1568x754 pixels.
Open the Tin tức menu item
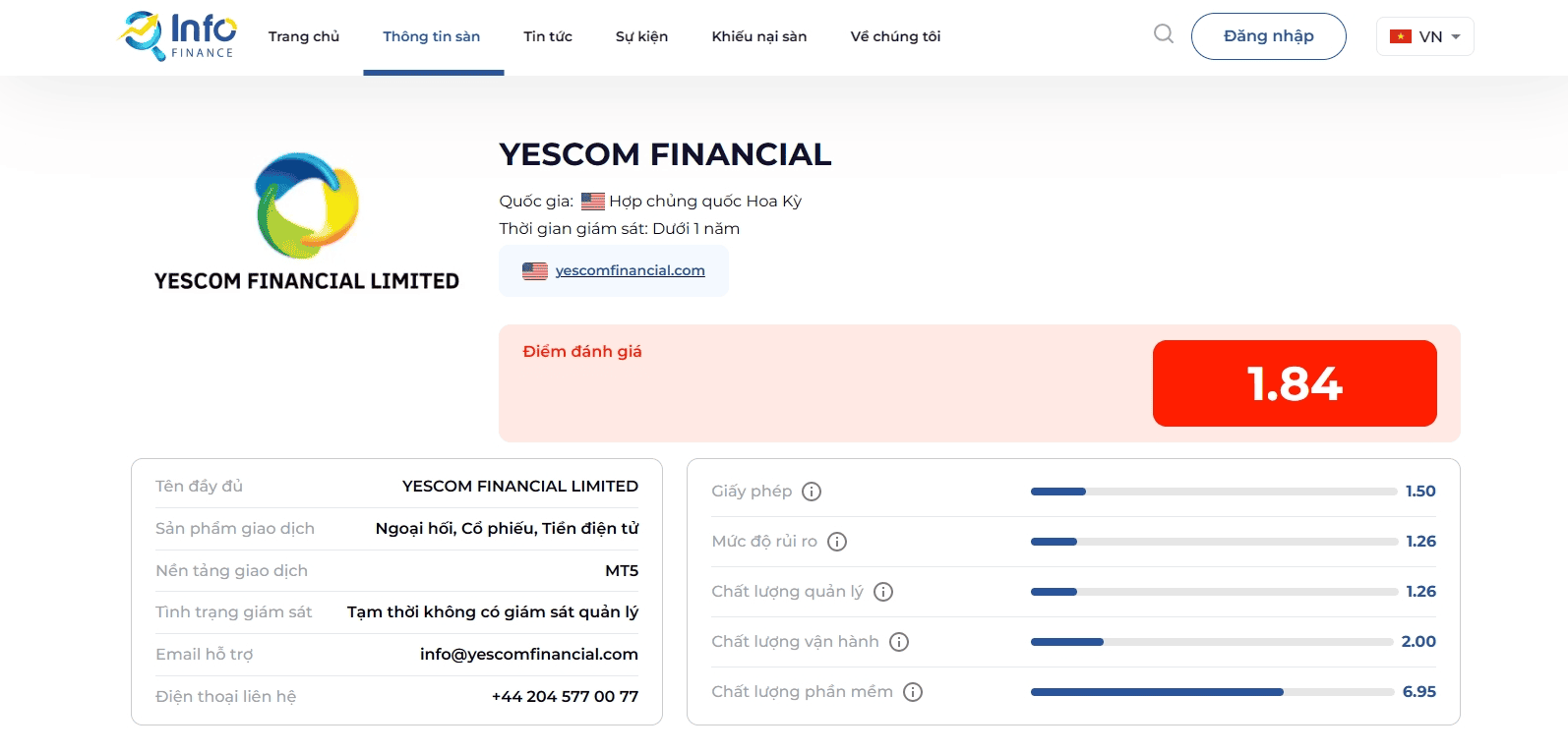548,36
